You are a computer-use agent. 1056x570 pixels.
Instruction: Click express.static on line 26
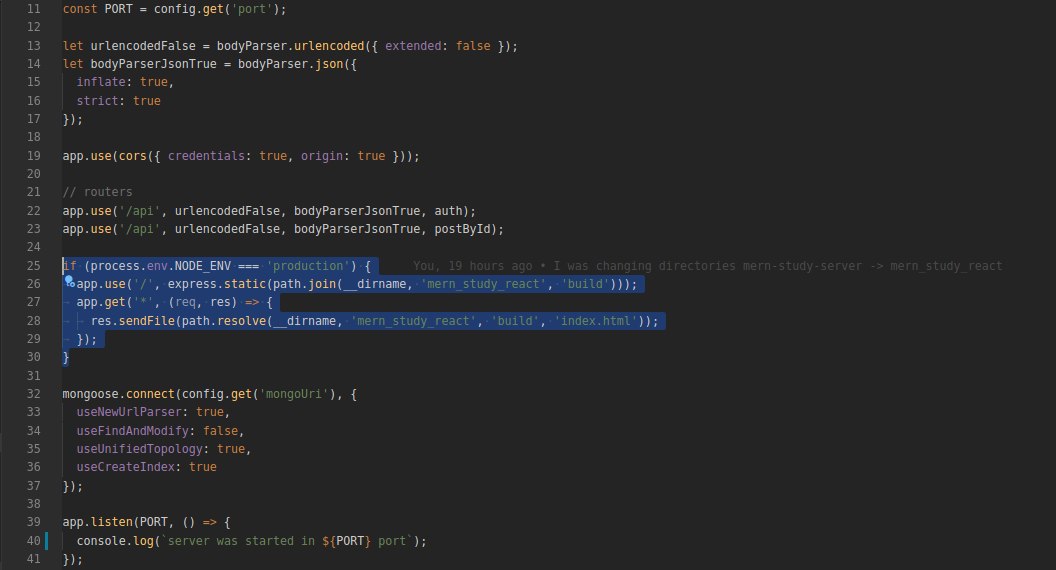click(x=217, y=284)
